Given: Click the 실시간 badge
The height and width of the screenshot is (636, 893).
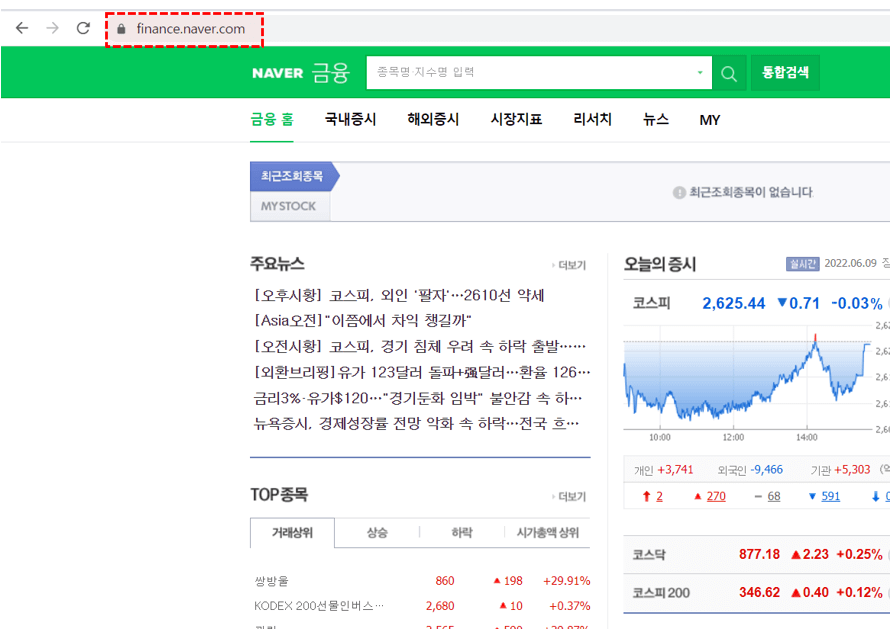Looking at the screenshot, I should pyautogui.click(x=802, y=264).
